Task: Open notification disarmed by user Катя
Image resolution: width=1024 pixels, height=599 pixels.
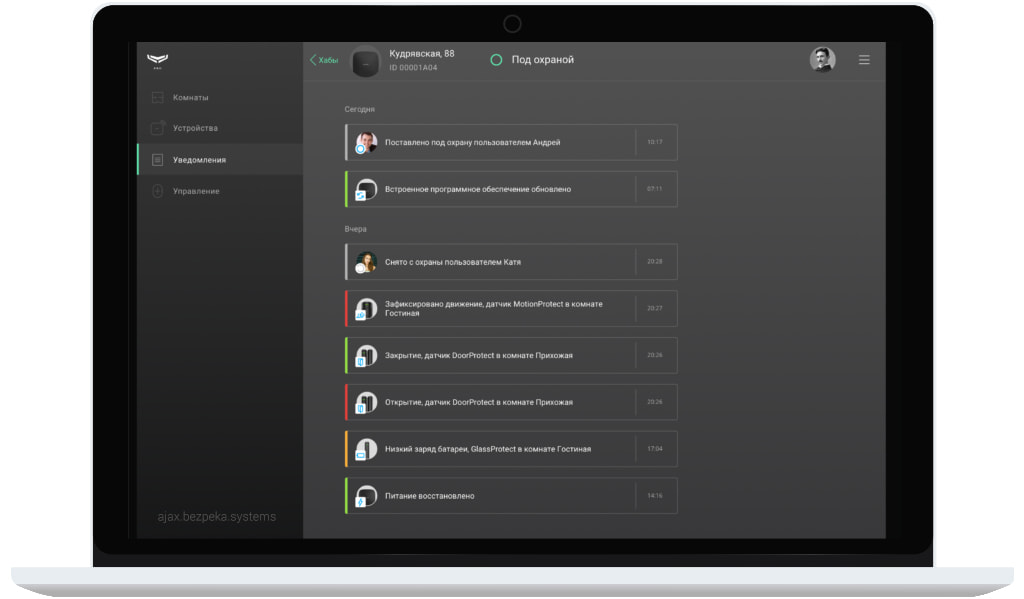Action: [x=511, y=262]
